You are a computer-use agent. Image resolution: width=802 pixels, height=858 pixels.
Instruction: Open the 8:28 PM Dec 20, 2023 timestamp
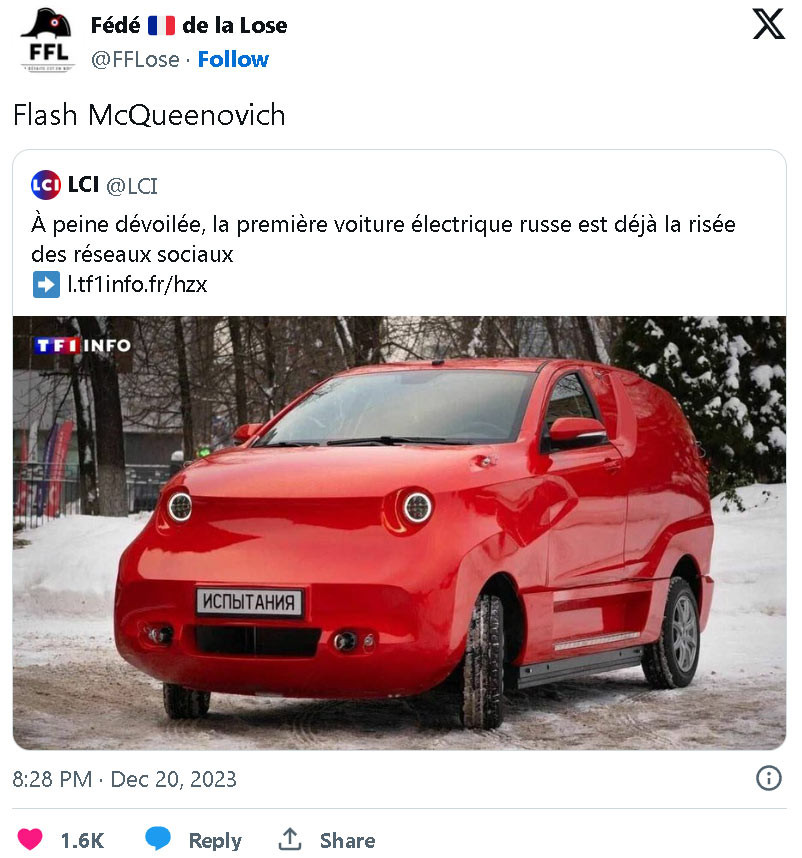[x=125, y=779]
